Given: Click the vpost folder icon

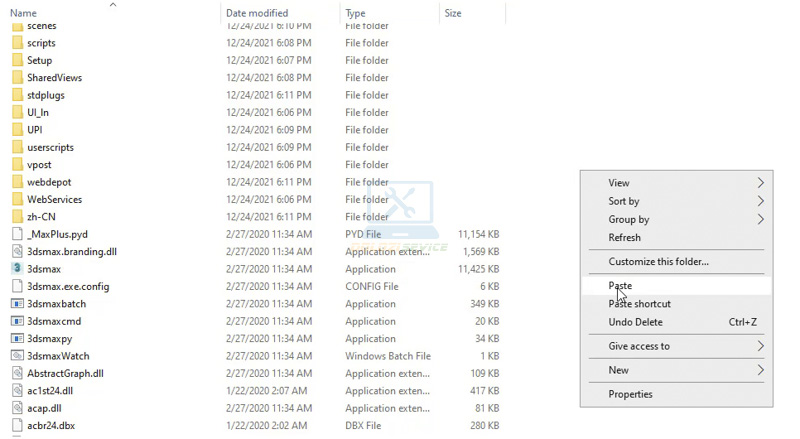Looking at the screenshot, I should tap(17, 164).
